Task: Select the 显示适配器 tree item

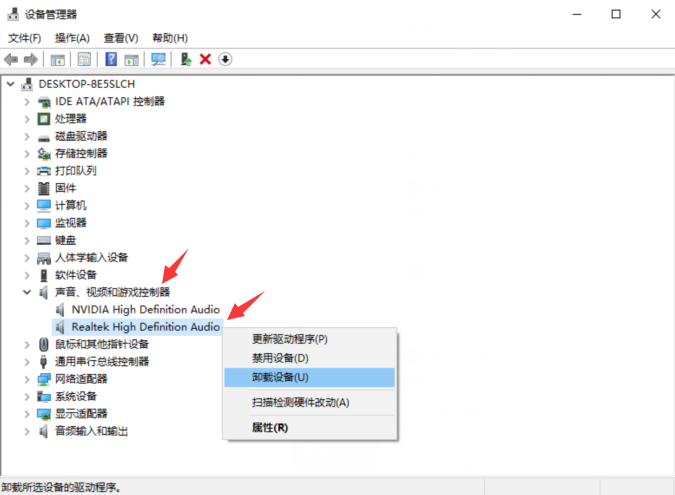Action: pyautogui.click(x=81, y=414)
